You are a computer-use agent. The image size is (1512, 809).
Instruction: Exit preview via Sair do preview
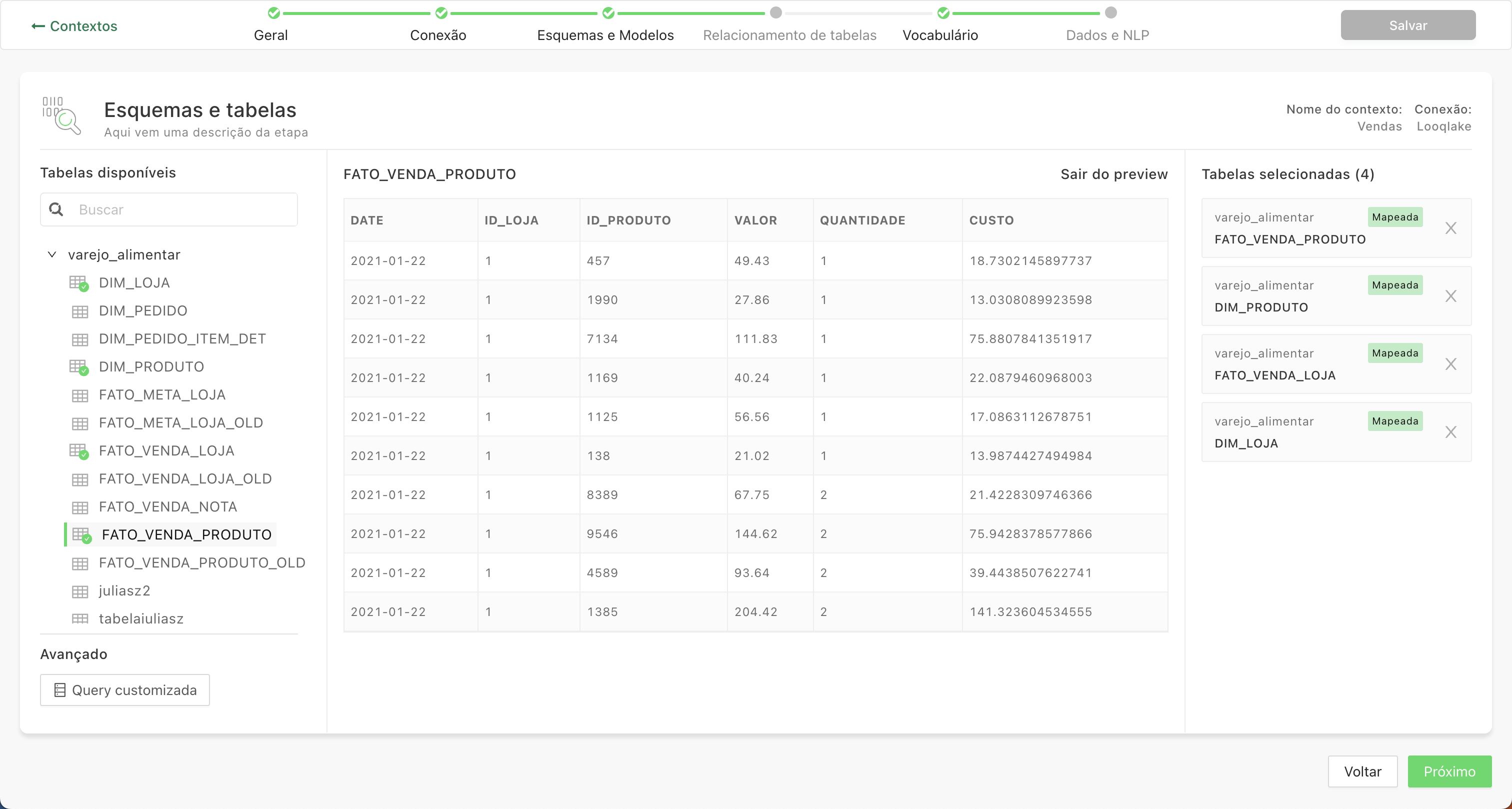tap(1113, 174)
